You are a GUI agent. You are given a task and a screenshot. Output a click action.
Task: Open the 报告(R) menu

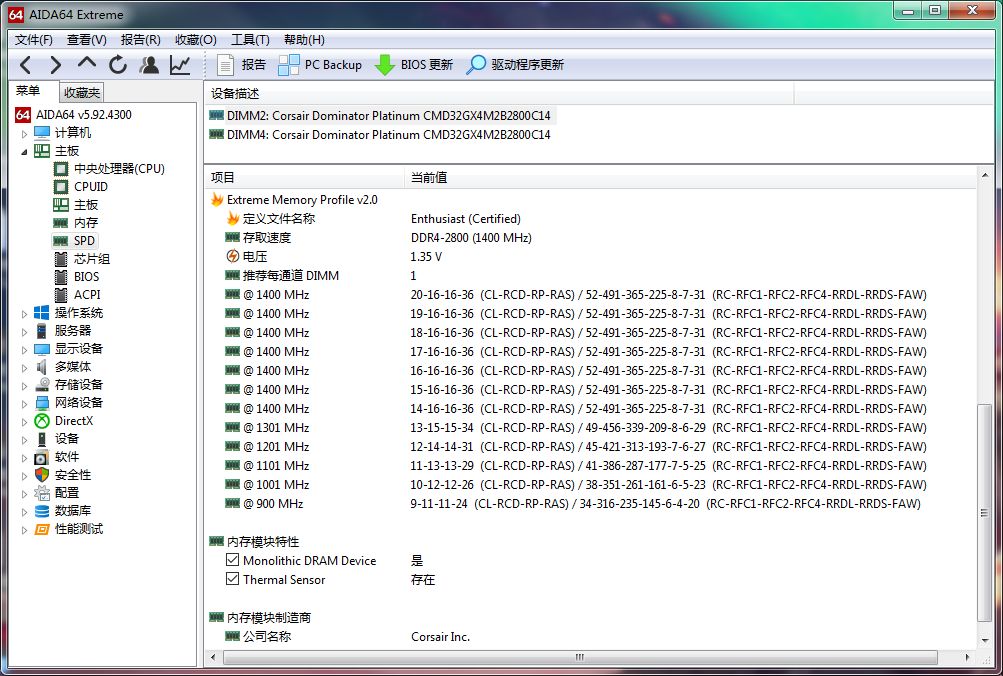coord(140,40)
